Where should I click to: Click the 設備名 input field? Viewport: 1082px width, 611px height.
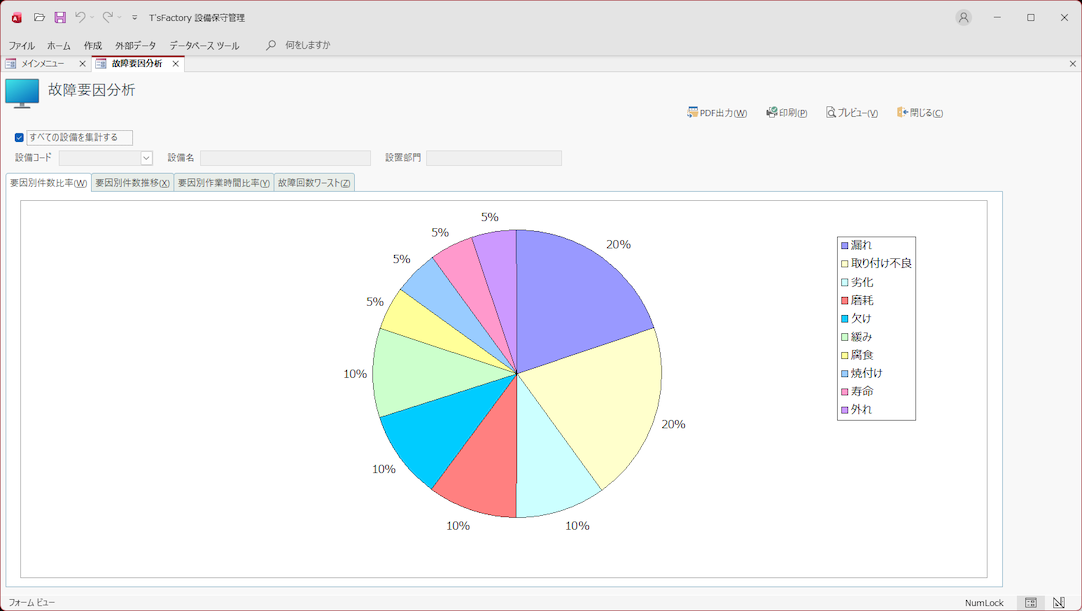click(x=285, y=158)
